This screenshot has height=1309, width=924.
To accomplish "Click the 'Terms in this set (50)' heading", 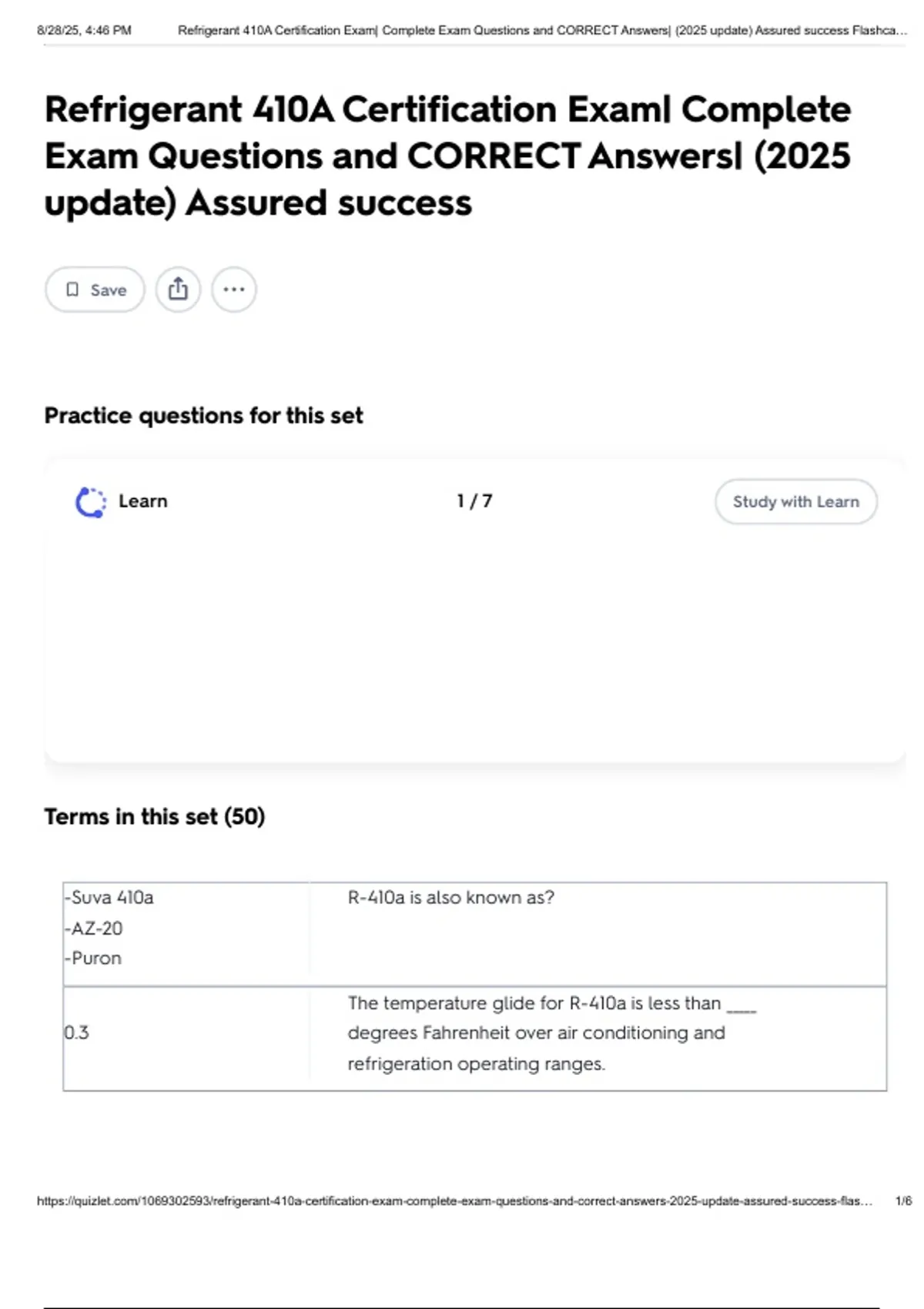I will click(x=154, y=816).
